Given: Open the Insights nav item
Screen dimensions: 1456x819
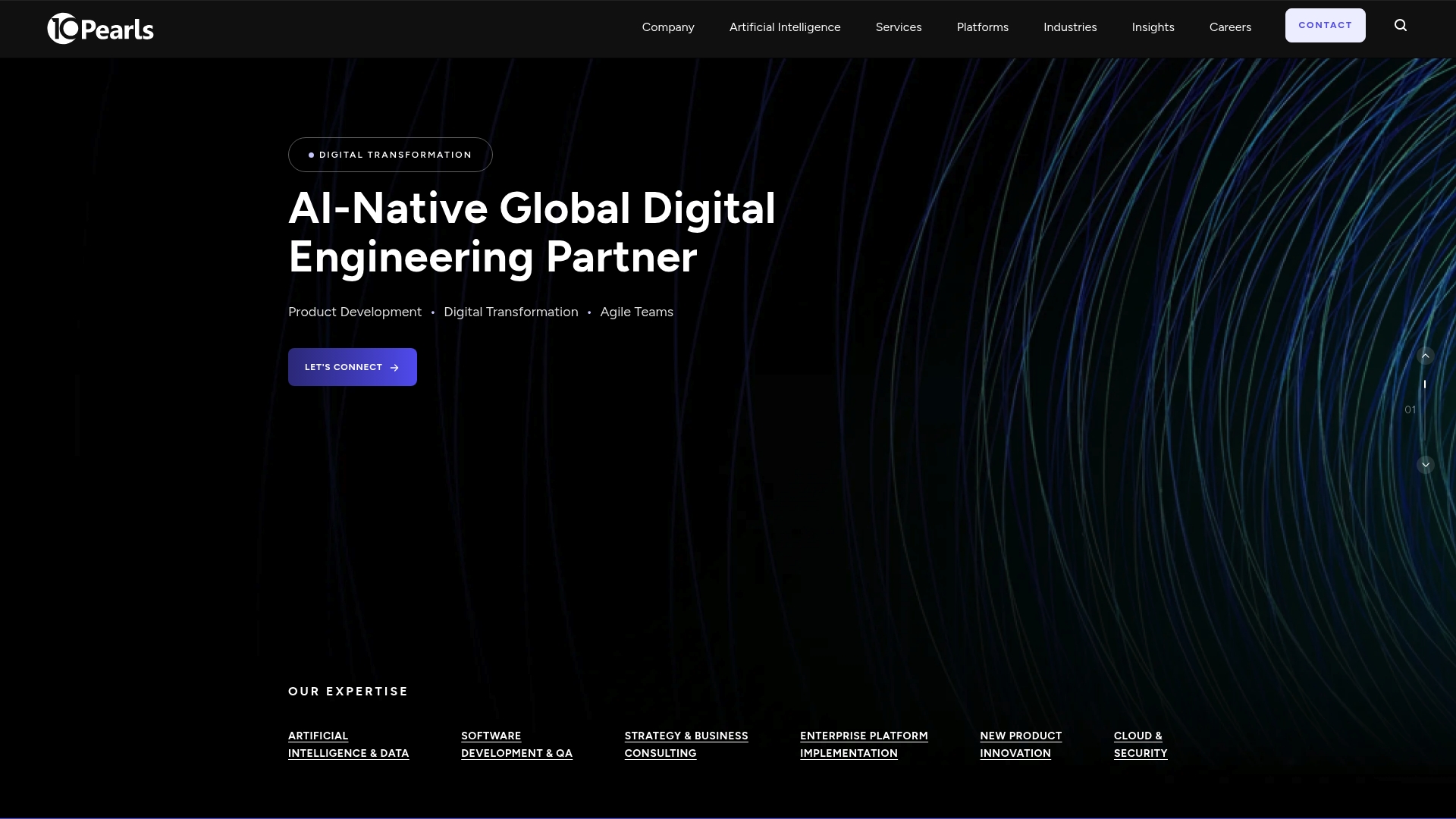Looking at the screenshot, I should tap(1153, 27).
